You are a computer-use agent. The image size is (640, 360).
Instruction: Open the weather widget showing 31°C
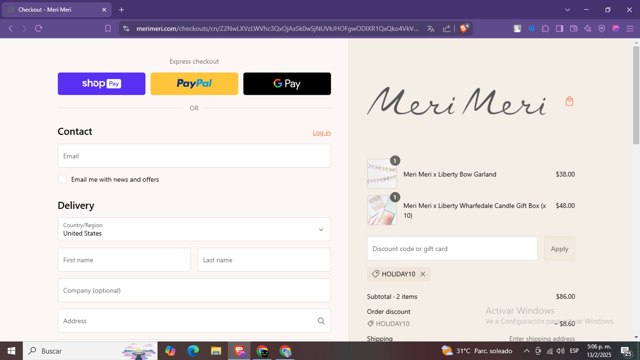click(x=476, y=351)
